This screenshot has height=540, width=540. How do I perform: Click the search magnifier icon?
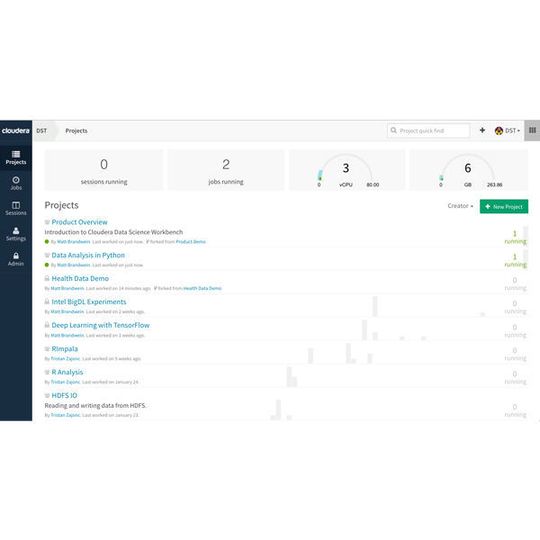point(394,131)
